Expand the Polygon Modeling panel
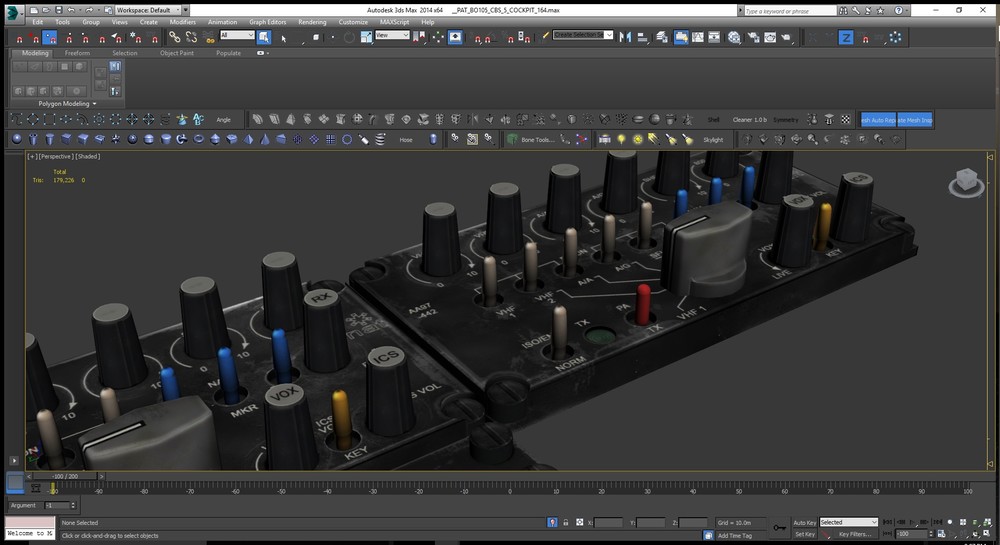Image resolution: width=1000 pixels, height=545 pixels. coord(66,103)
